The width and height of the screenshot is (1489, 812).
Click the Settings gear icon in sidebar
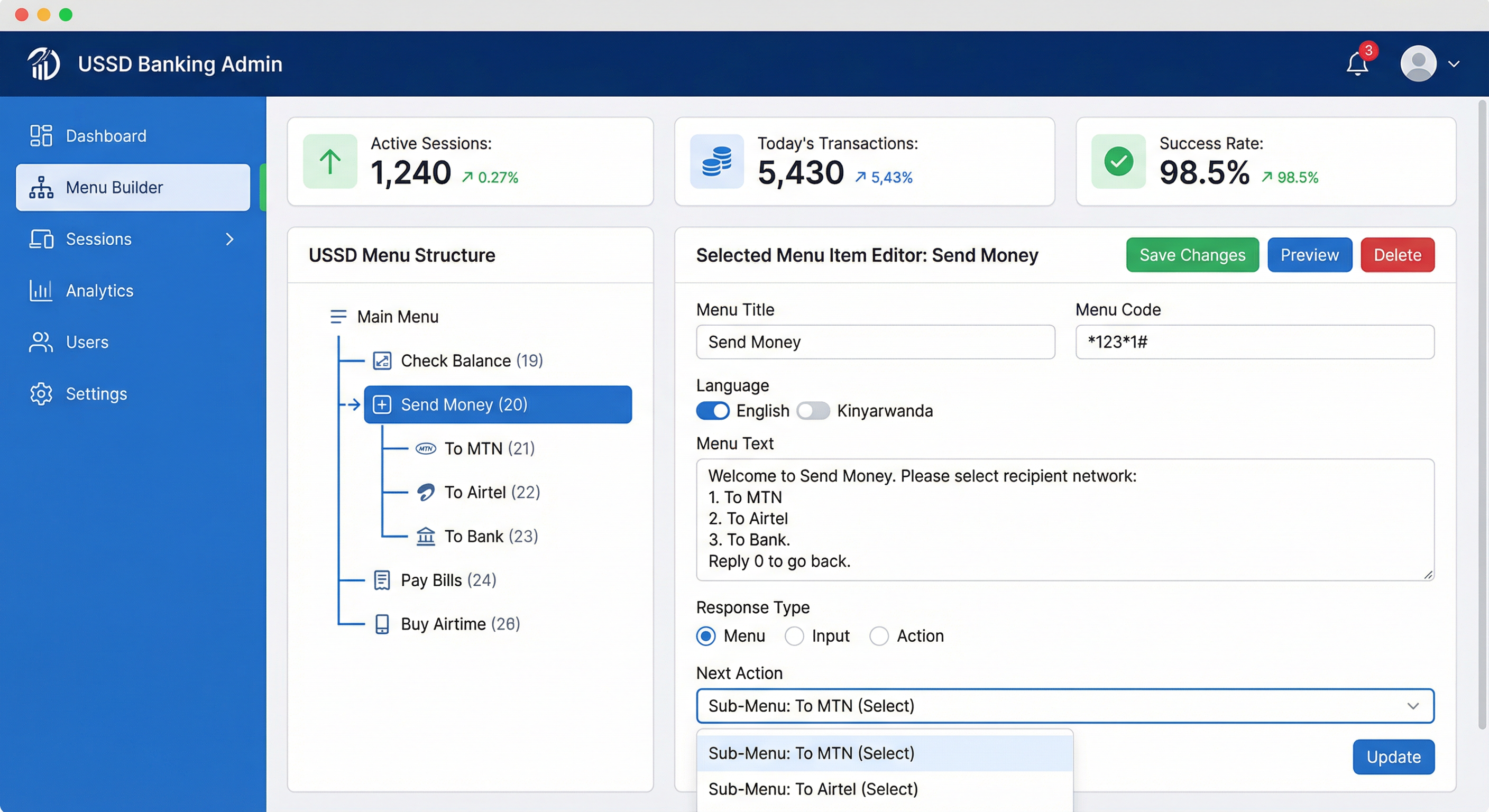[x=41, y=393]
